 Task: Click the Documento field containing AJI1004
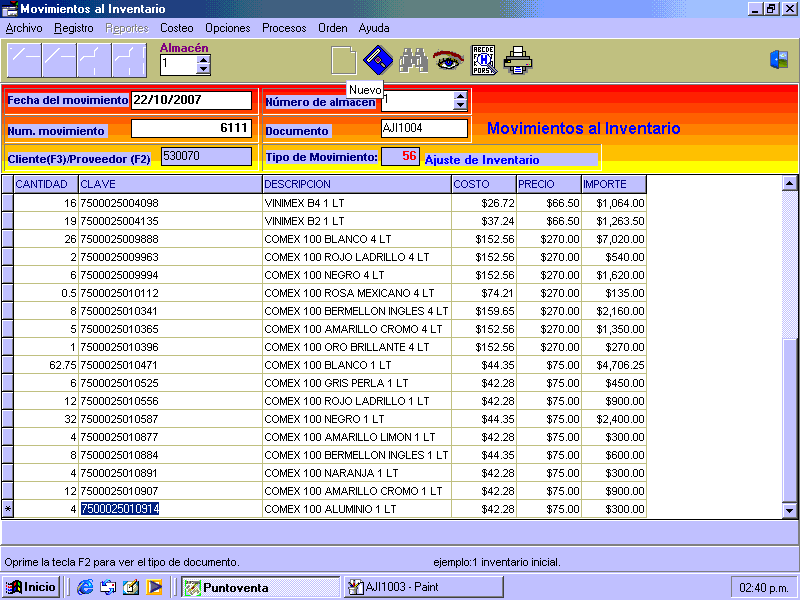(x=424, y=128)
